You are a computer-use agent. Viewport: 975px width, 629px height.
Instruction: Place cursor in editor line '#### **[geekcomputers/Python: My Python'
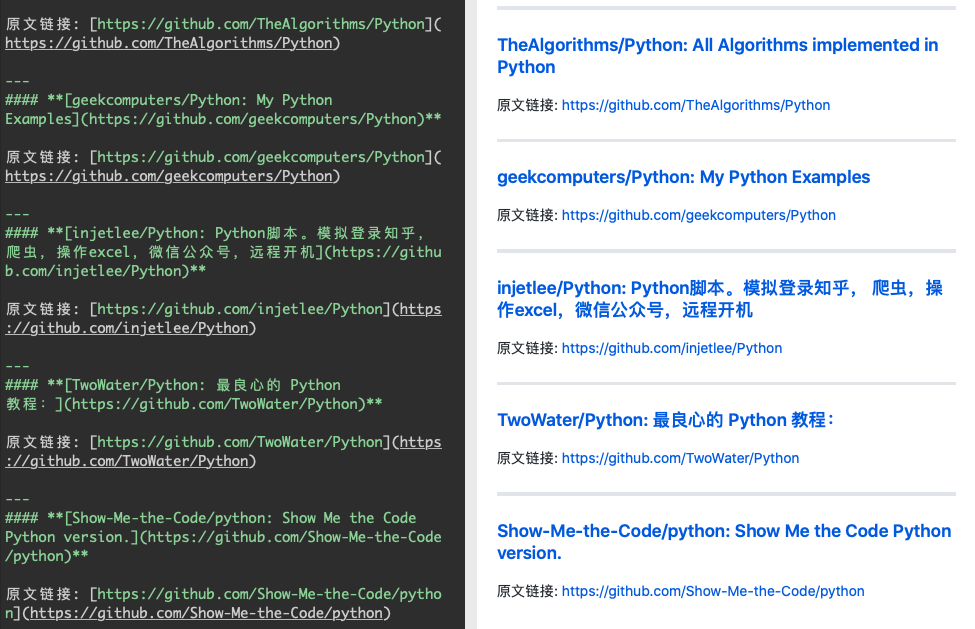coord(169,100)
